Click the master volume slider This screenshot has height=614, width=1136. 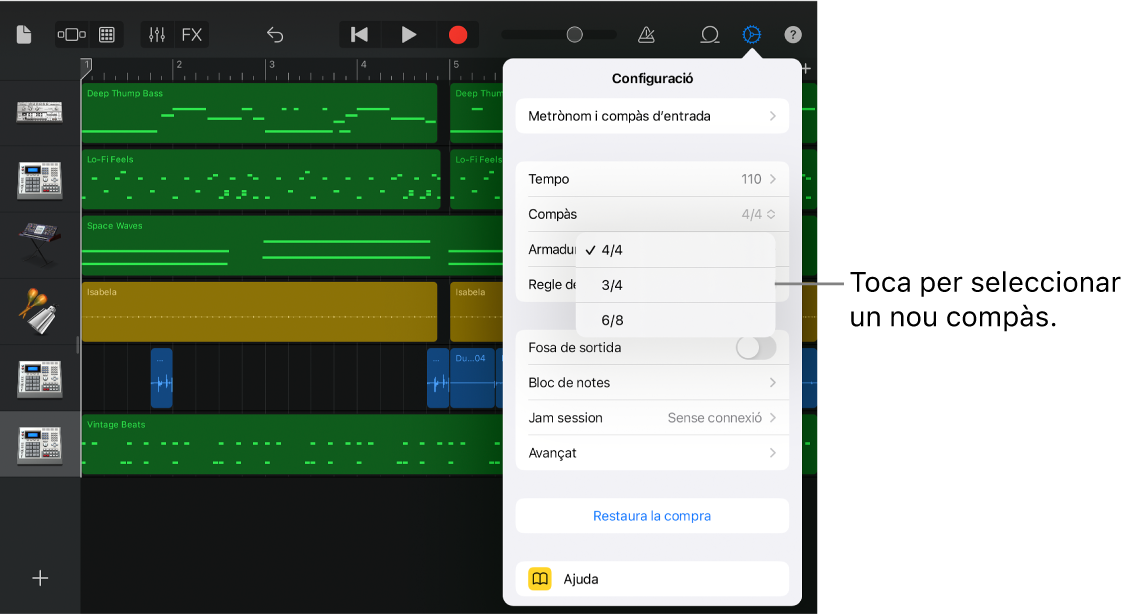click(x=573, y=34)
